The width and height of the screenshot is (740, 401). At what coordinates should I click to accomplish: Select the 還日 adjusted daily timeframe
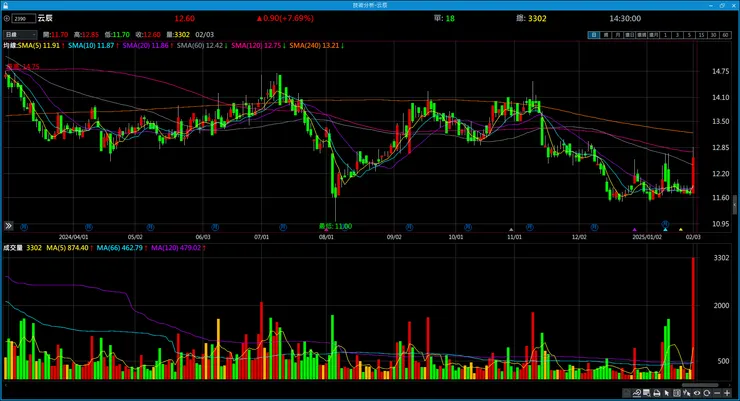[x=629, y=35]
